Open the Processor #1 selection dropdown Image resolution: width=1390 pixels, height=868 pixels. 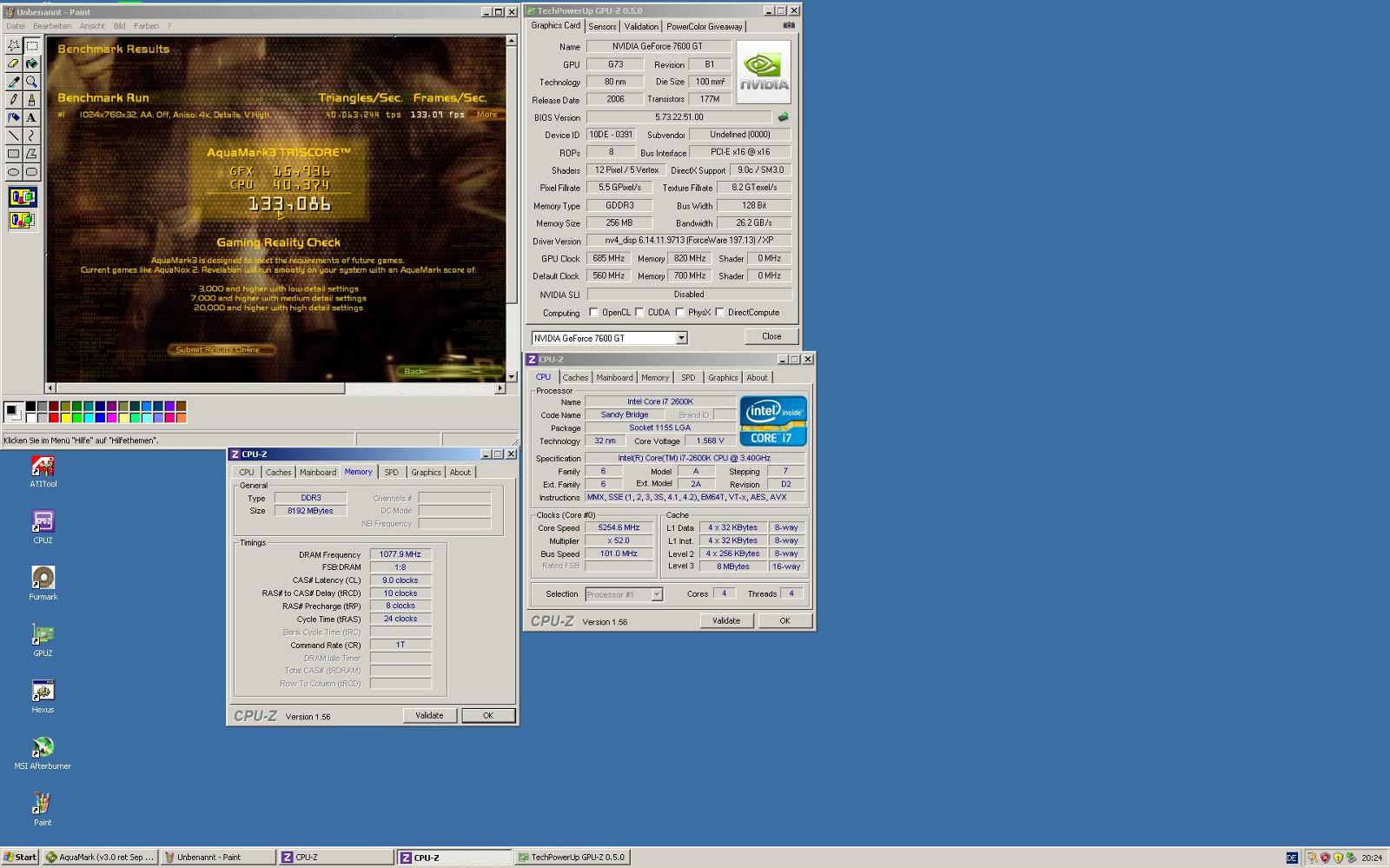coord(657,594)
